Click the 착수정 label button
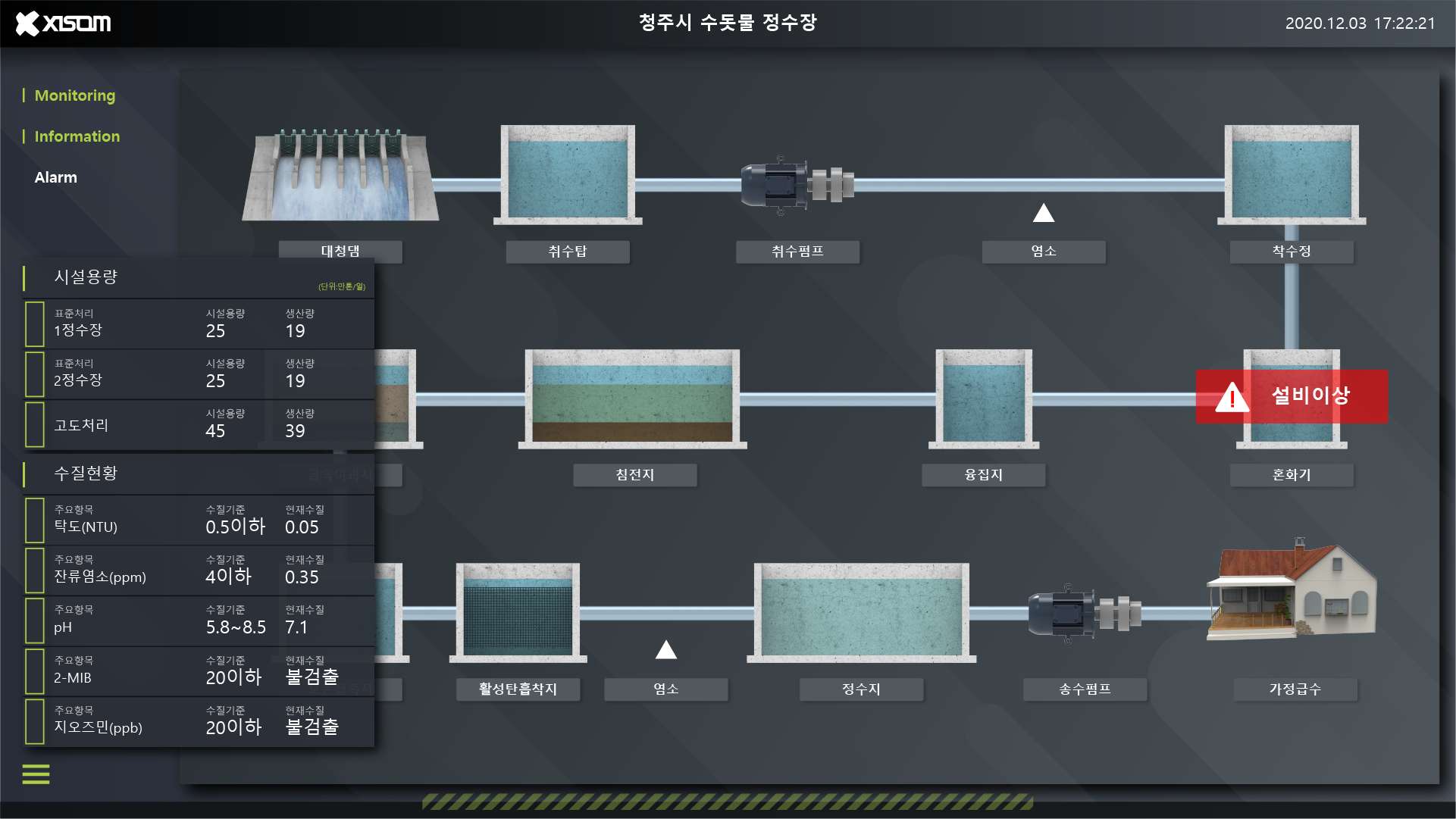 click(x=1292, y=252)
